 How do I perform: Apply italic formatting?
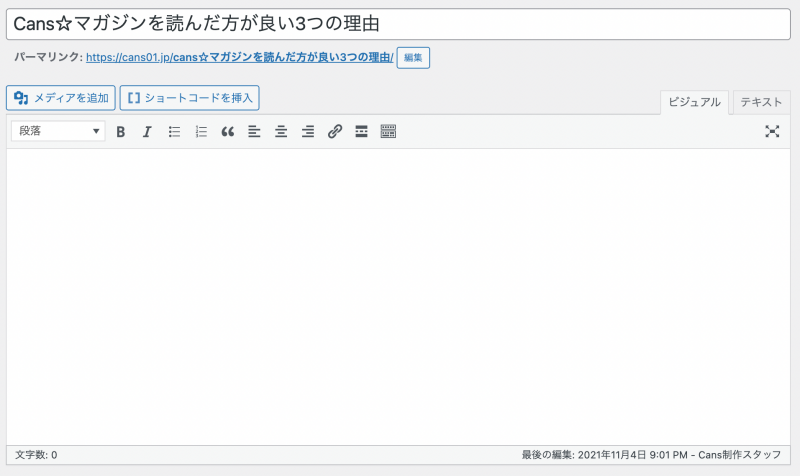(147, 131)
